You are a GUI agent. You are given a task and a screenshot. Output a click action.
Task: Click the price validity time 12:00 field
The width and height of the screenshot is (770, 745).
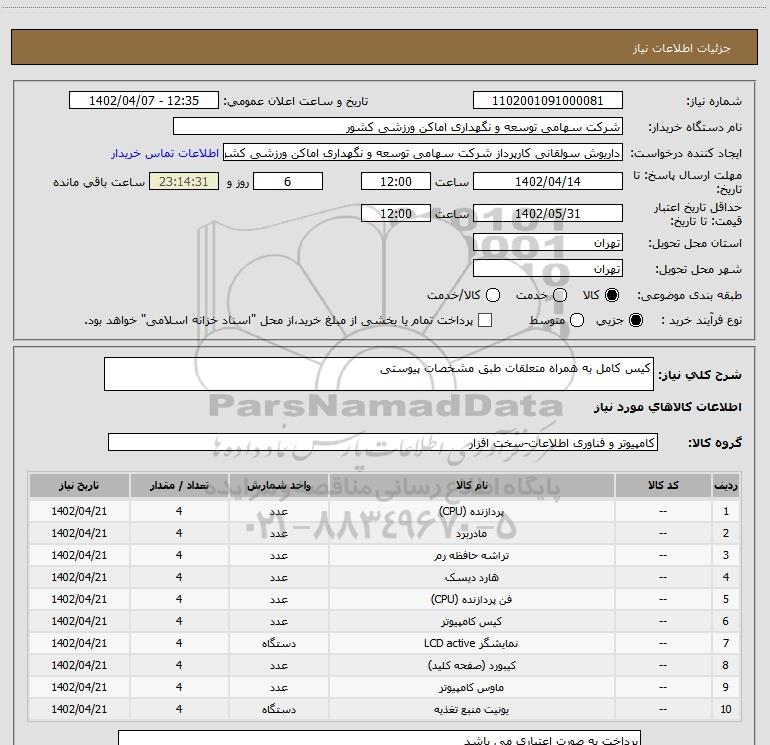click(396, 213)
